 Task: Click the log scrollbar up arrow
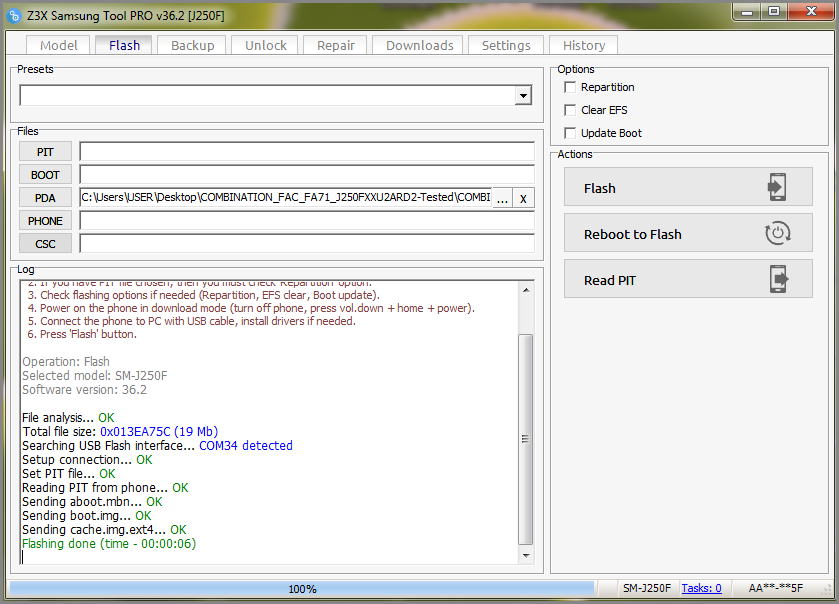[x=526, y=290]
